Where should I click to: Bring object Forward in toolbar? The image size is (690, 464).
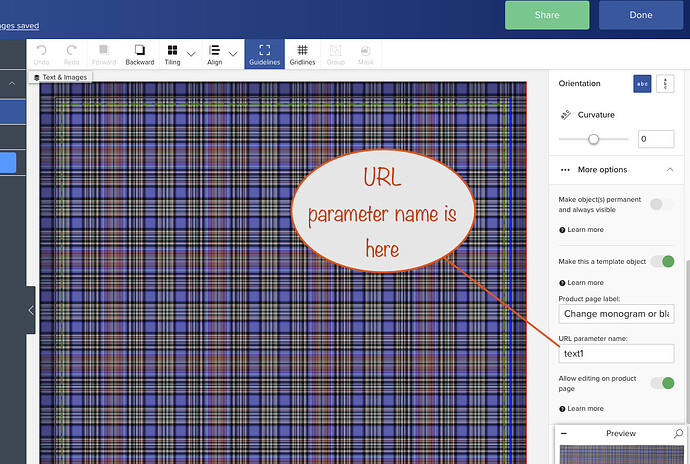104,55
